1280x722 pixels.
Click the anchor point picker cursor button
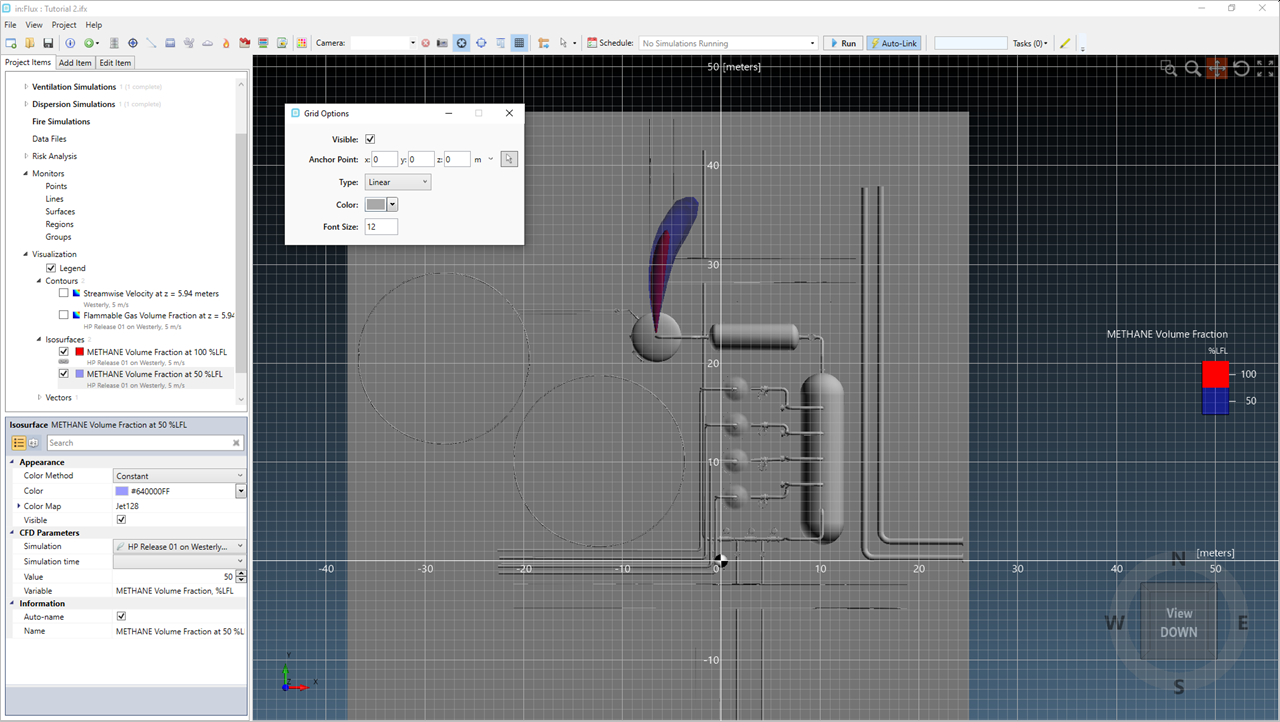[509, 159]
